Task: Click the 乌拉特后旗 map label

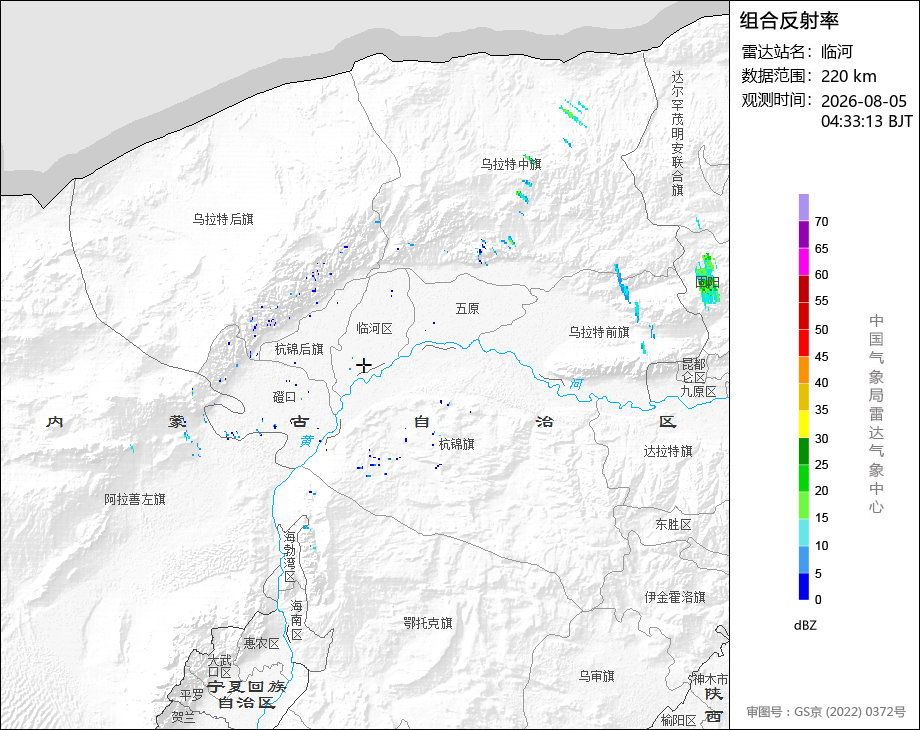Action: 223,219
